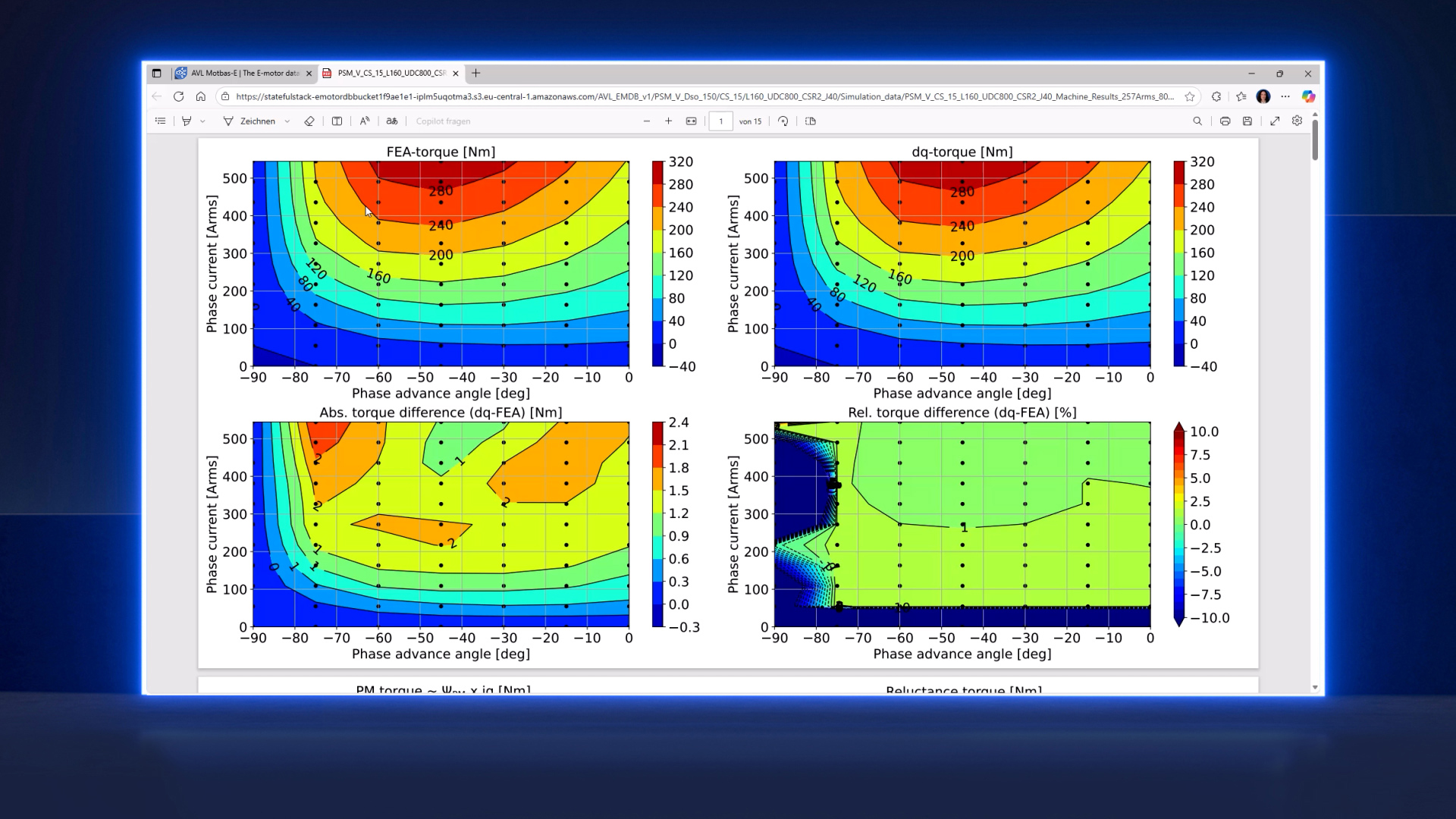The image size is (1456, 819).
Task: Toggle the add text box tool
Action: pos(337,121)
